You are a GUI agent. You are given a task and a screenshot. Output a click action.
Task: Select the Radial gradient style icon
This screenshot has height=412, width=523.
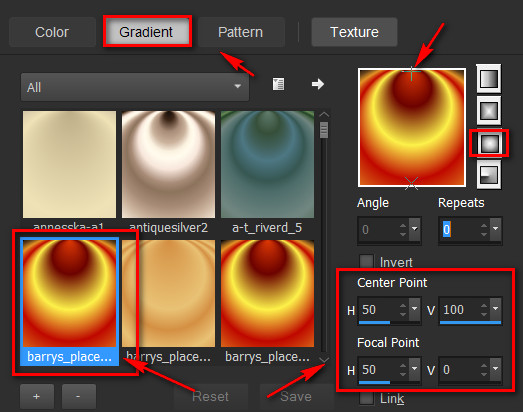(489, 175)
